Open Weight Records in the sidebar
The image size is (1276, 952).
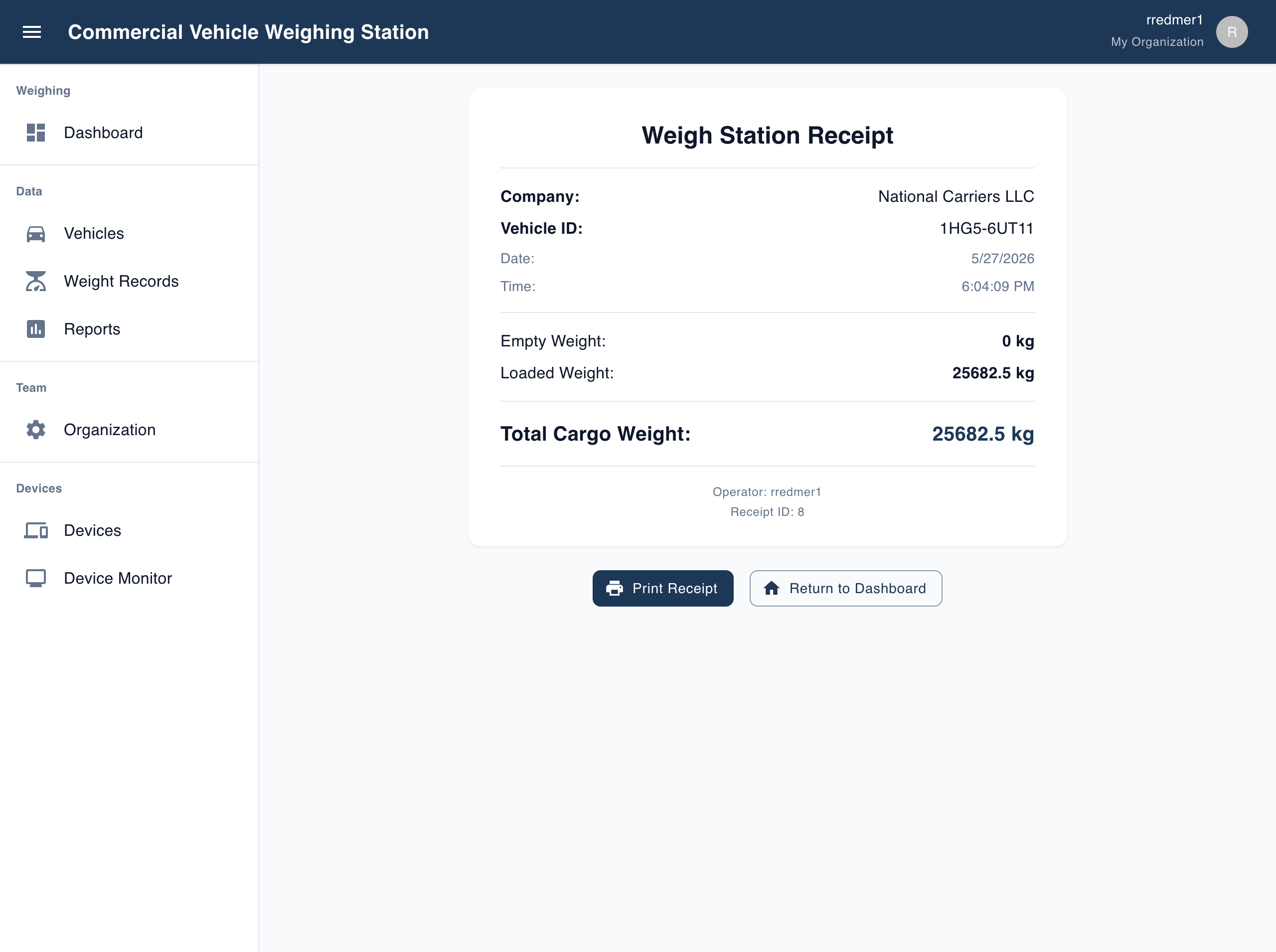tap(129, 281)
